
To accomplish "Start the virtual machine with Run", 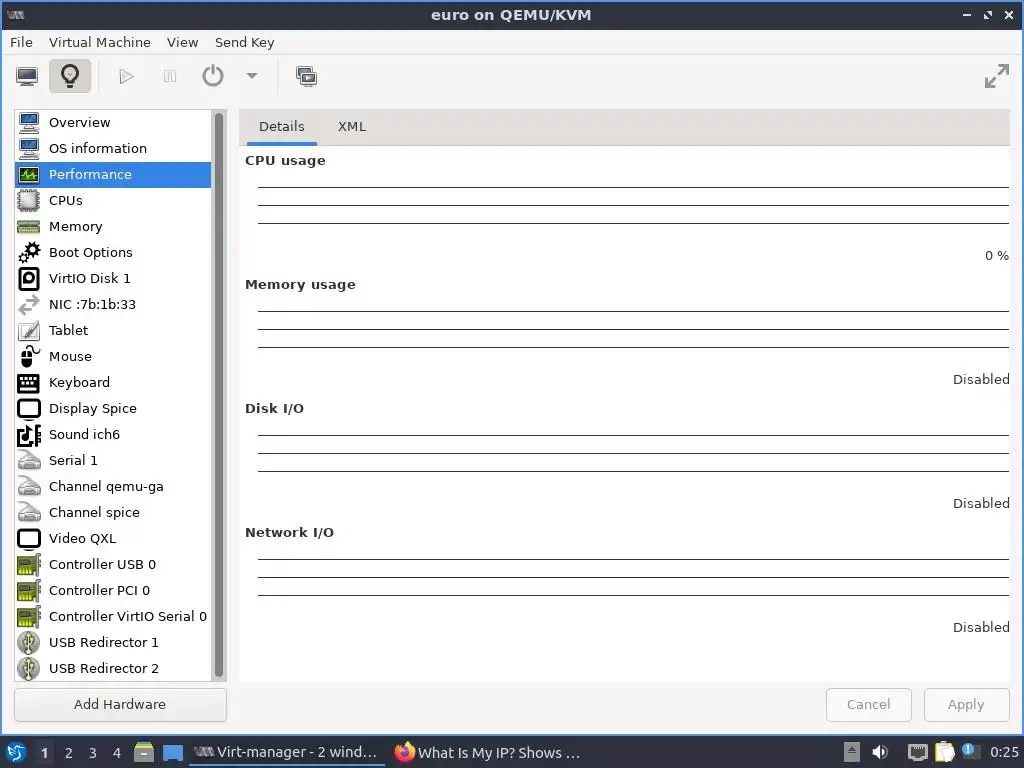I will pos(126,76).
